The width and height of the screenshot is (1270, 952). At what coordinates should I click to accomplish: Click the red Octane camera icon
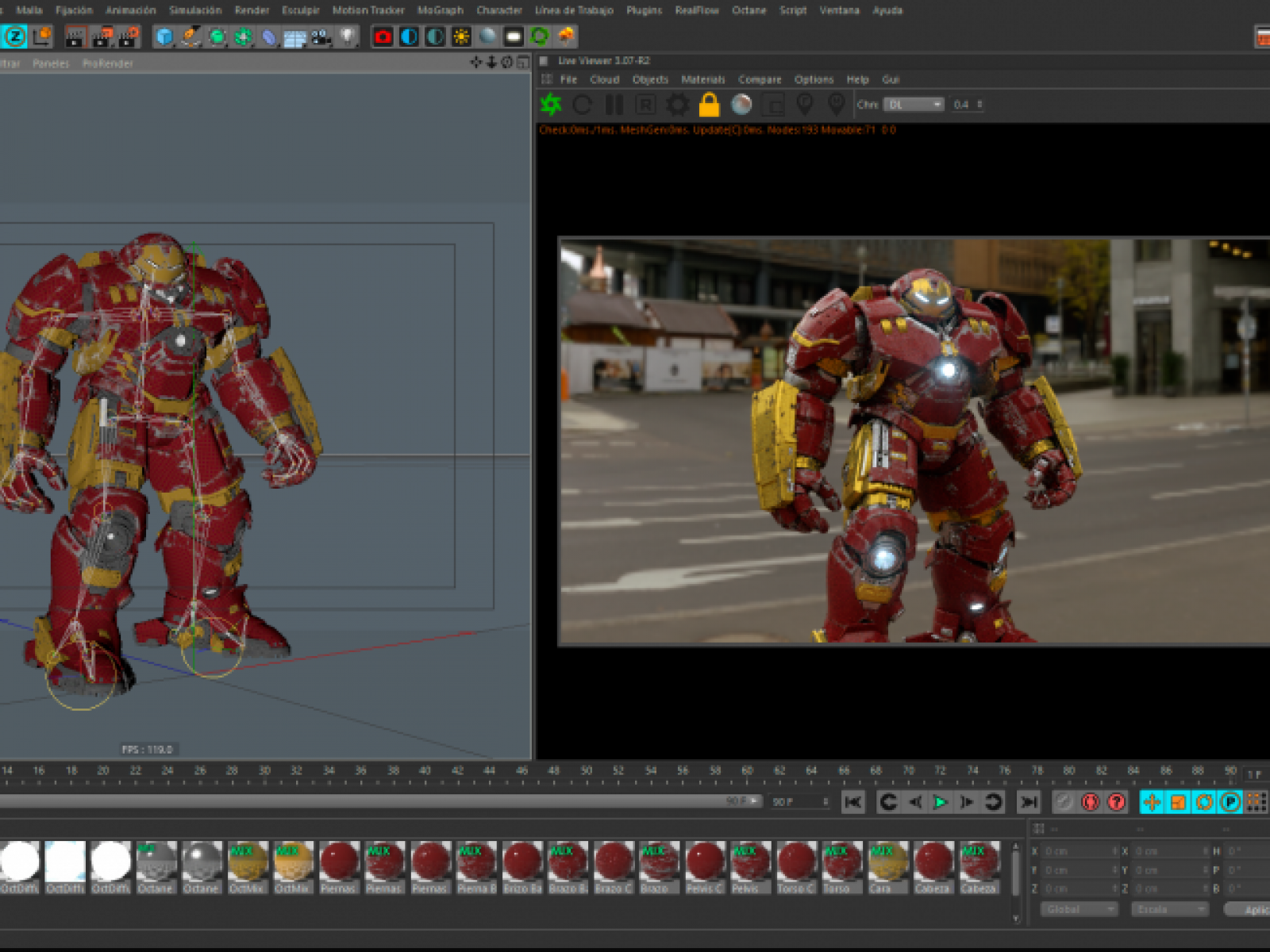[383, 36]
